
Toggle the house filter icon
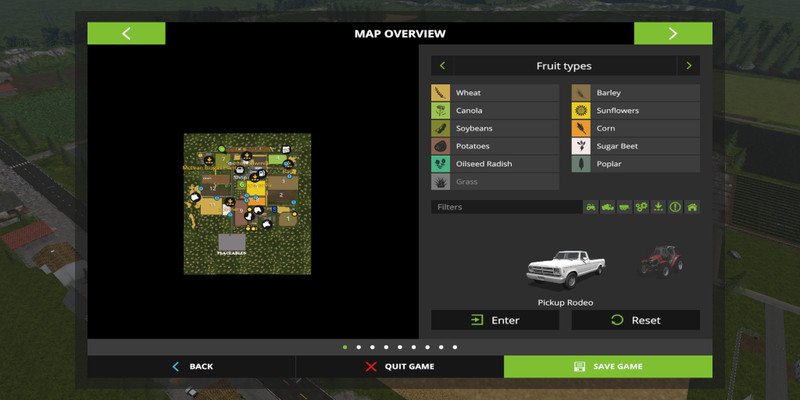(691, 207)
